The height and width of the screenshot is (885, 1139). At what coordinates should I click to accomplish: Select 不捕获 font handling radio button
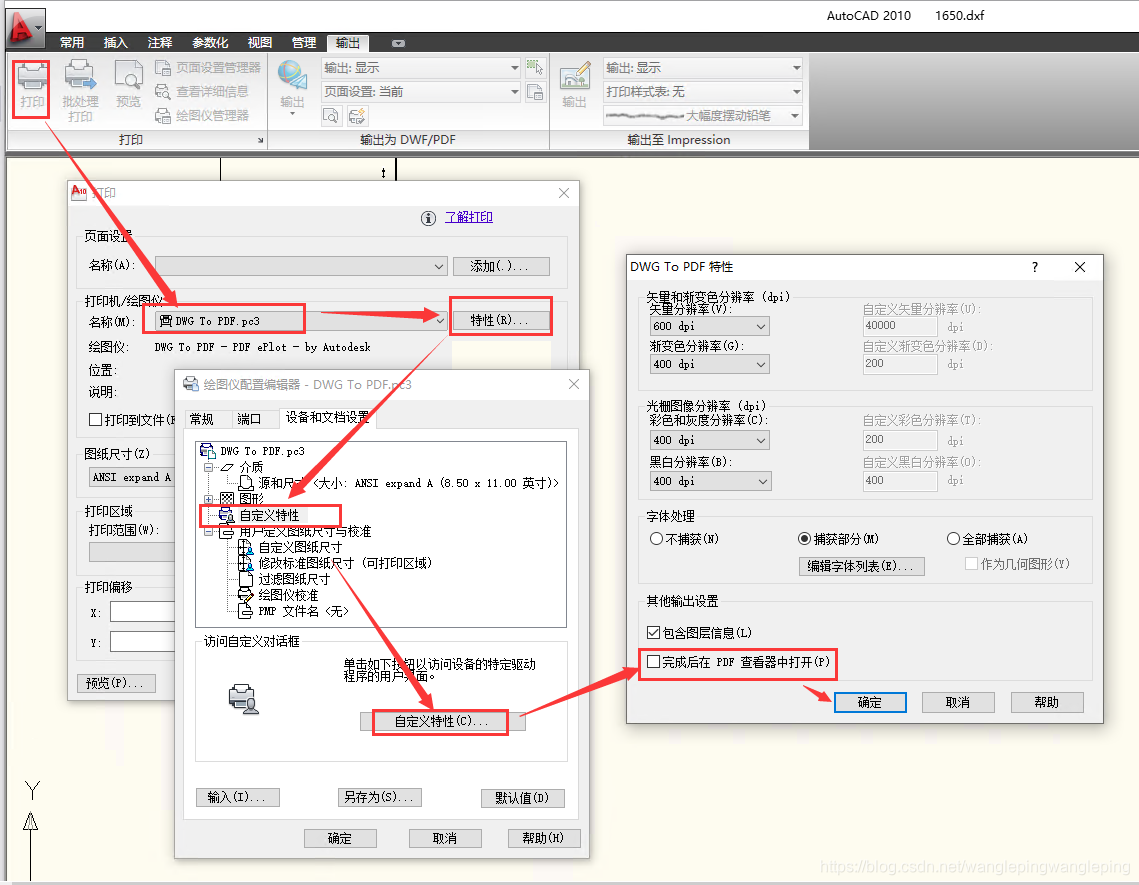[656, 538]
